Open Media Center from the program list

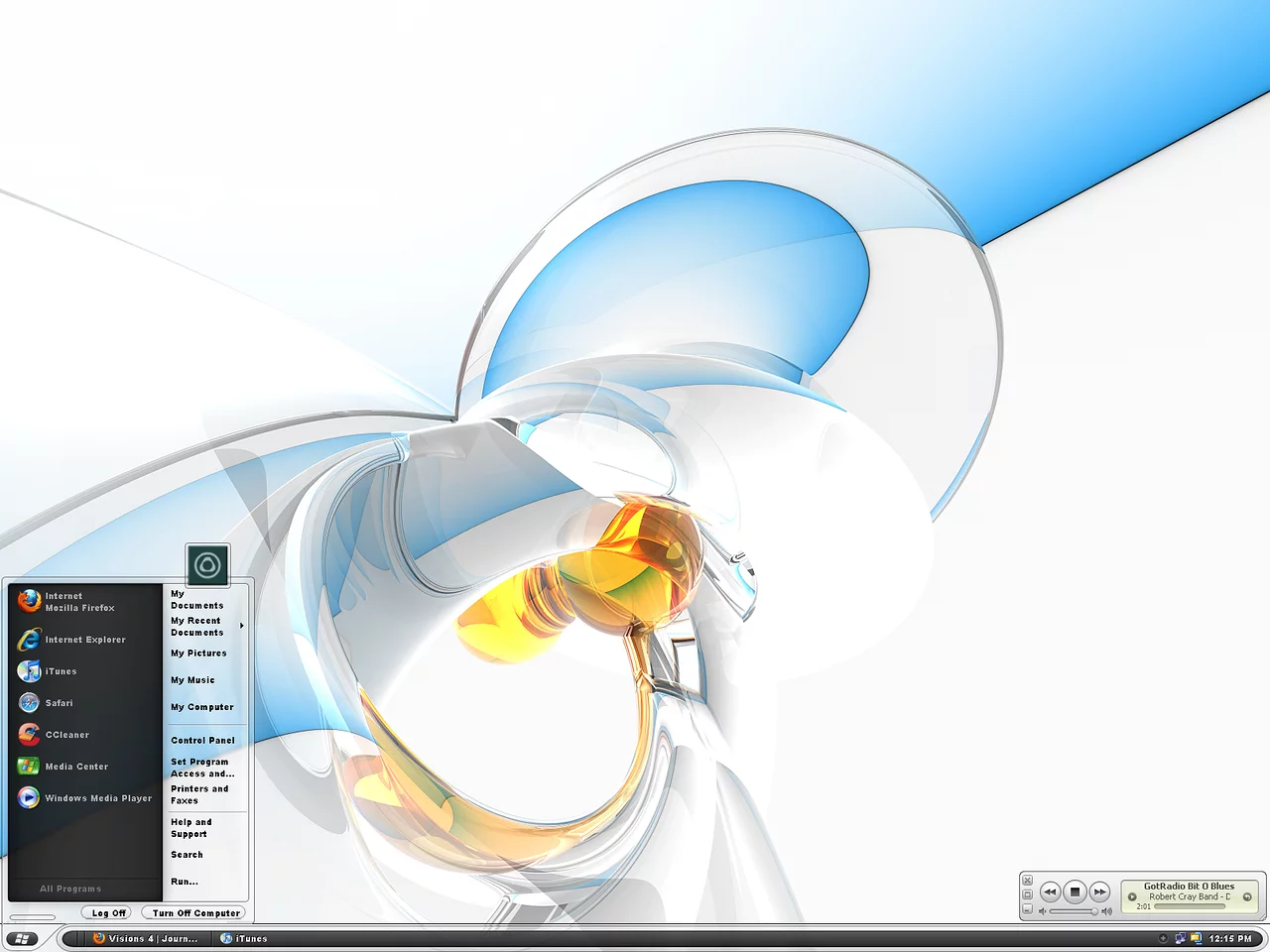click(75, 767)
